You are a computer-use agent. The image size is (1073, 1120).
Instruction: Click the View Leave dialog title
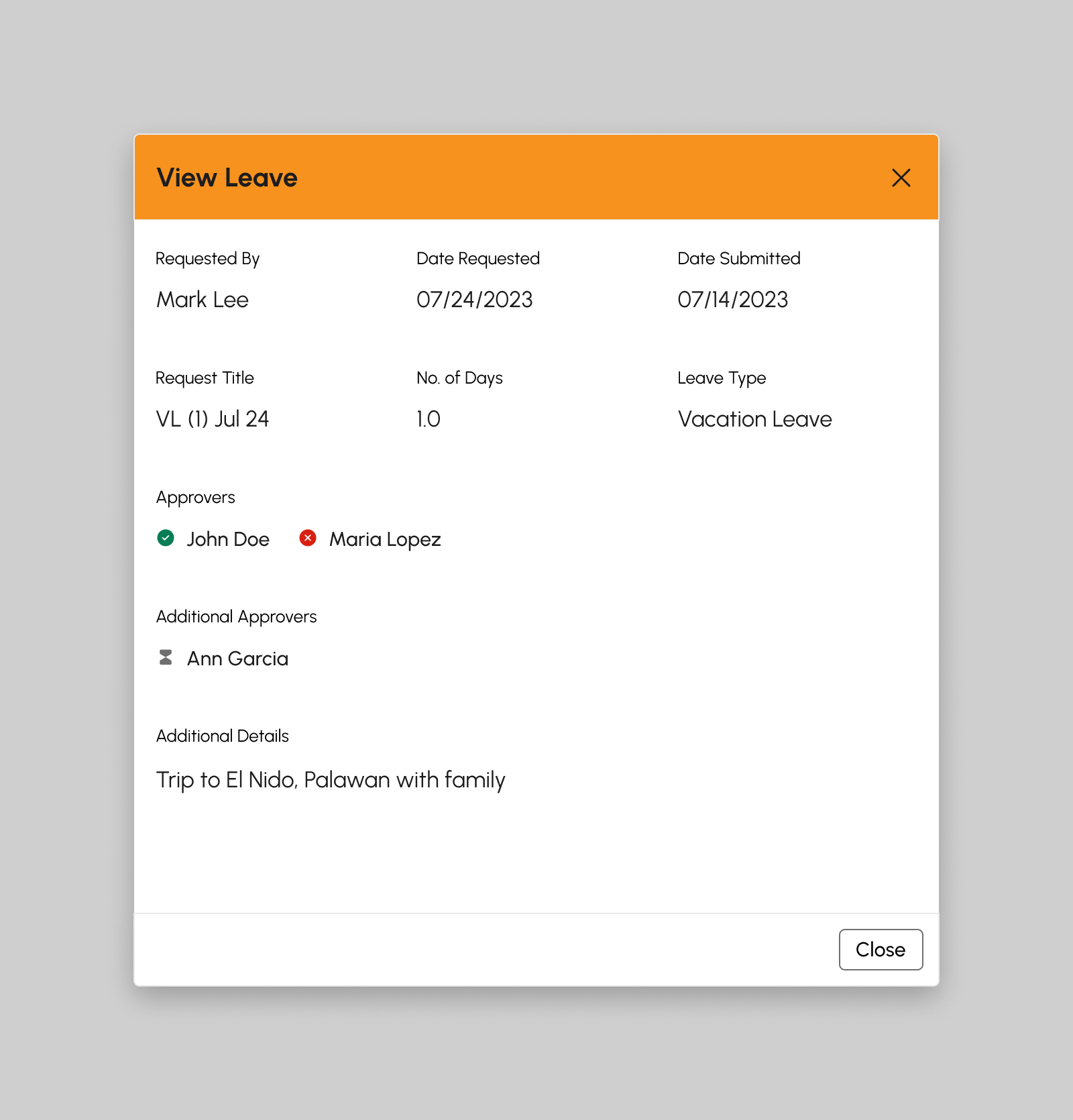(x=227, y=178)
